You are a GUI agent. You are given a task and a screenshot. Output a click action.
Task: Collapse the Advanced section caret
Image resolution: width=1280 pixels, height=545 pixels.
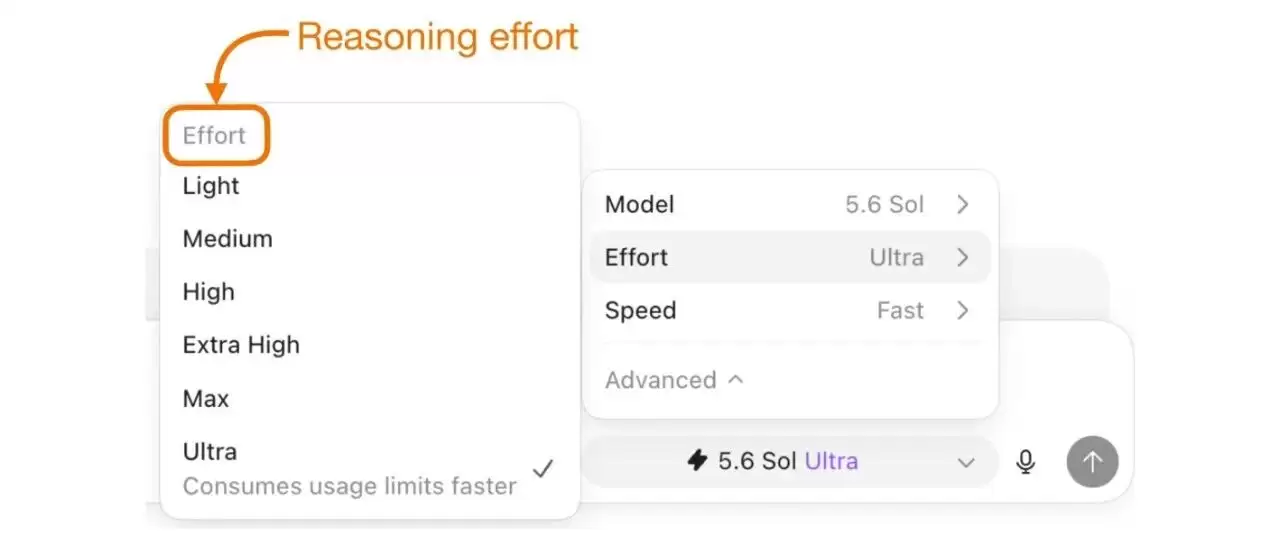click(x=735, y=380)
